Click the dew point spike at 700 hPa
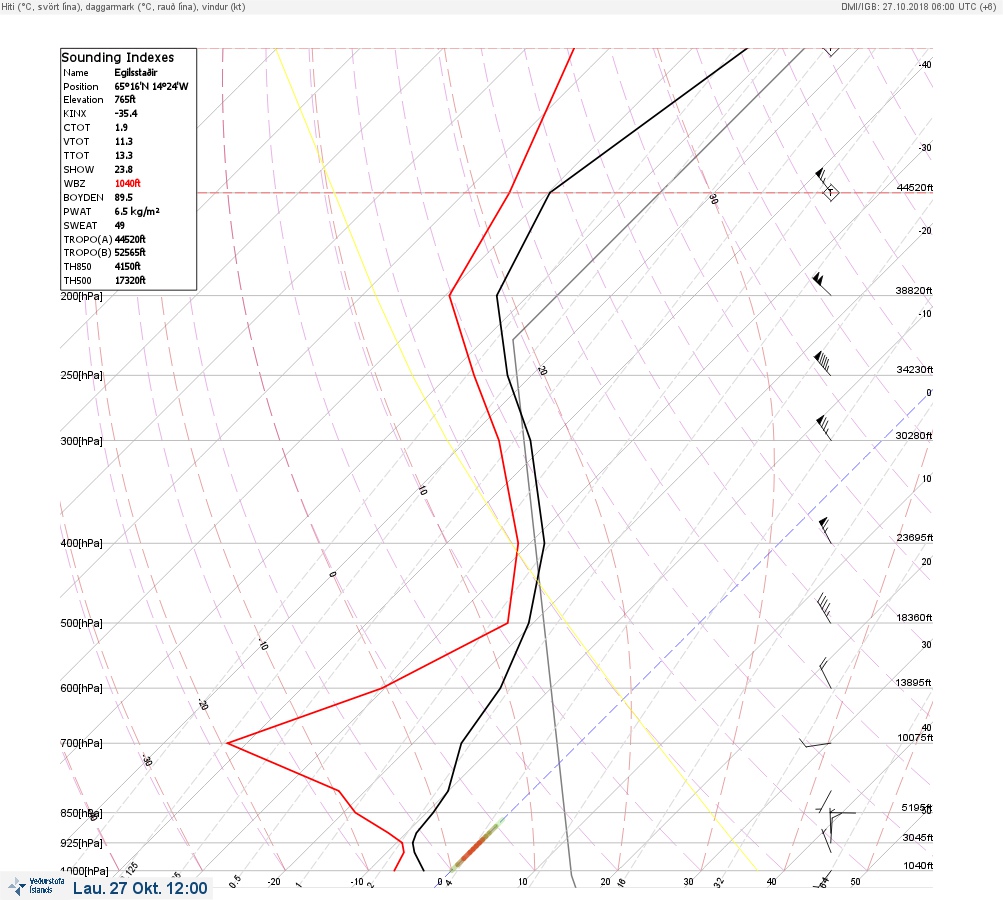This screenshot has height=900, width=1003. click(228, 743)
